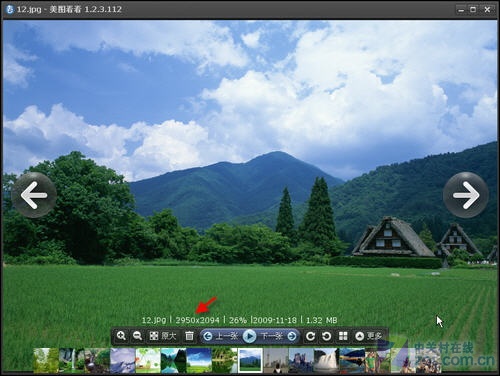Screen dimensions: 500x376
Task: Click the zoom in magnifier icon
Action: 121,336
